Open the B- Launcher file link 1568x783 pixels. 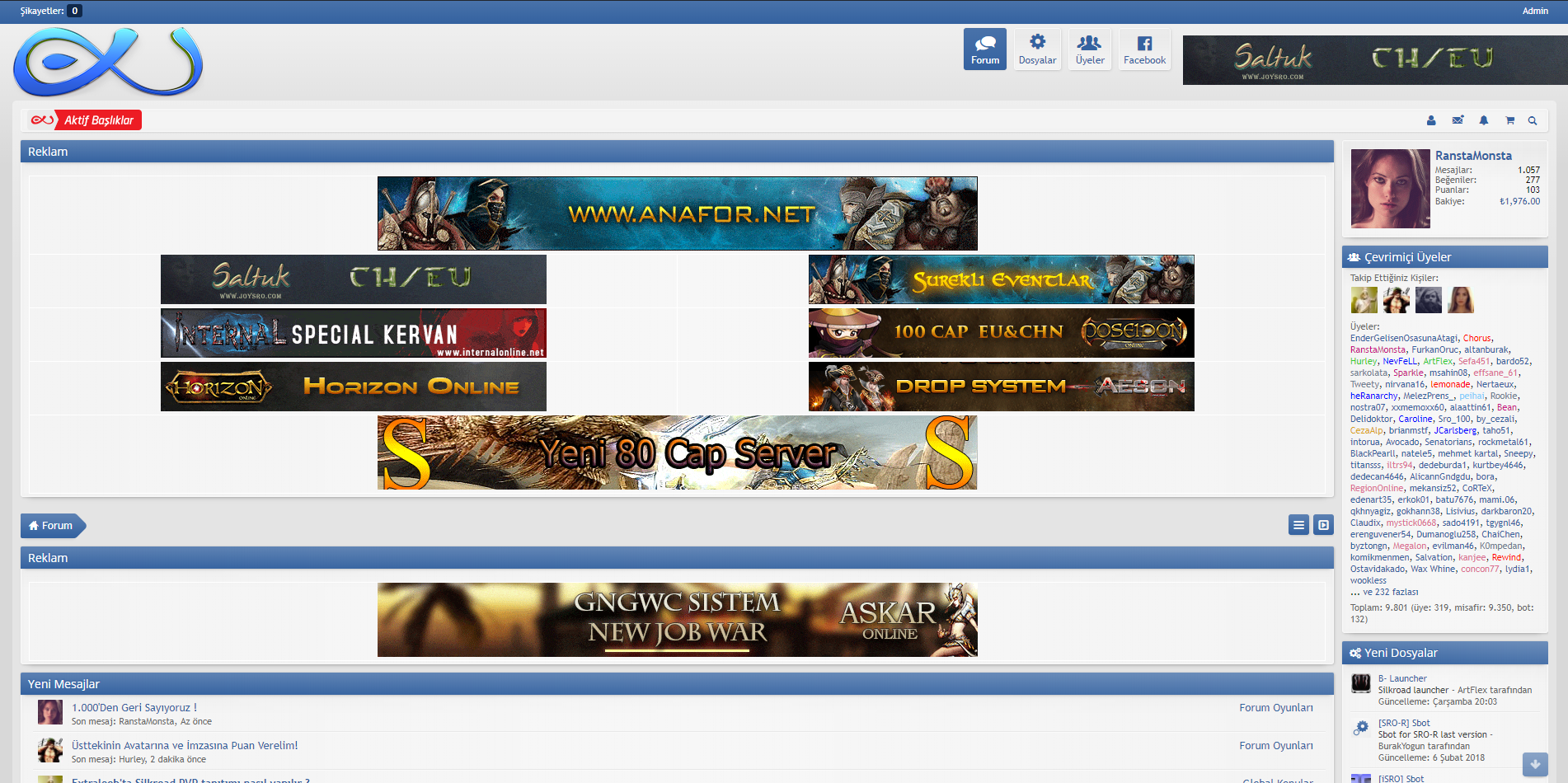point(1402,678)
